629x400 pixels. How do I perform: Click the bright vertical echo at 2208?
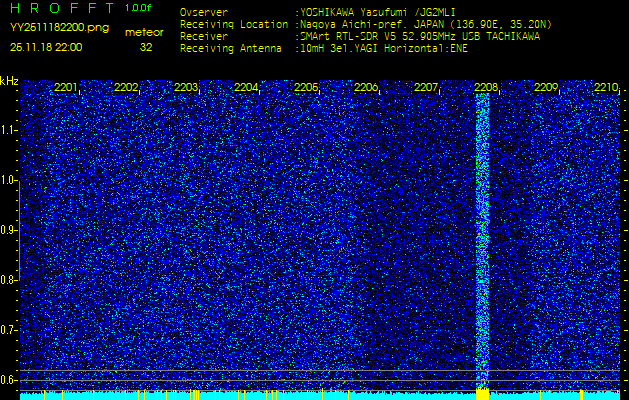483,241
